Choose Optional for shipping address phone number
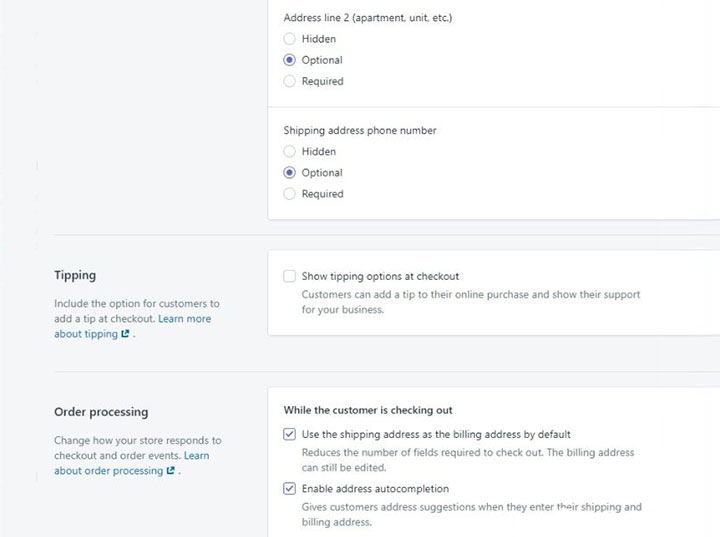720x537 pixels. pyautogui.click(x=289, y=173)
